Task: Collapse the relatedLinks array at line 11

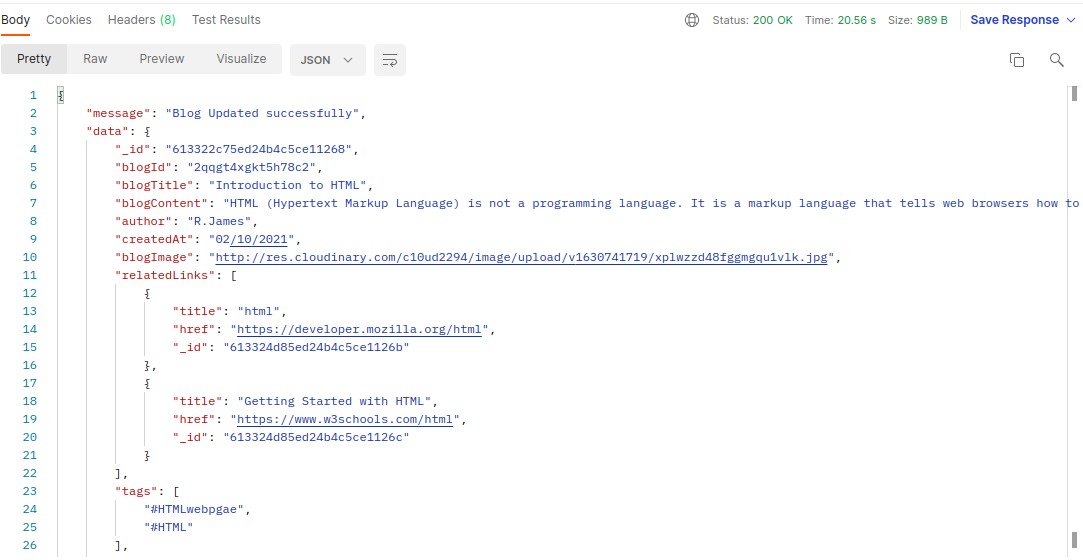Action: [233, 275]
